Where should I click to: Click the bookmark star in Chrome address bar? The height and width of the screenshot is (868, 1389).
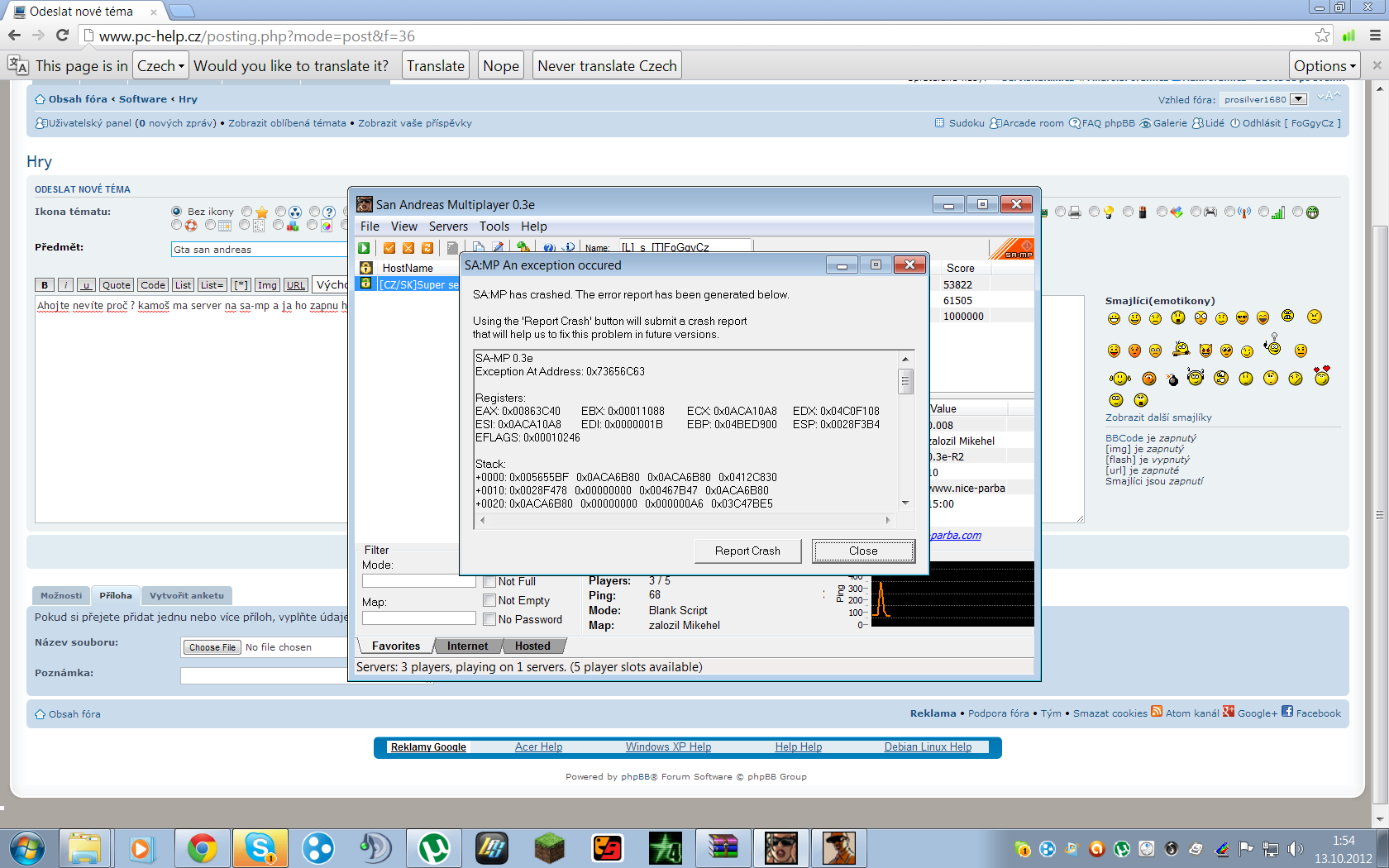point(1323,36)
